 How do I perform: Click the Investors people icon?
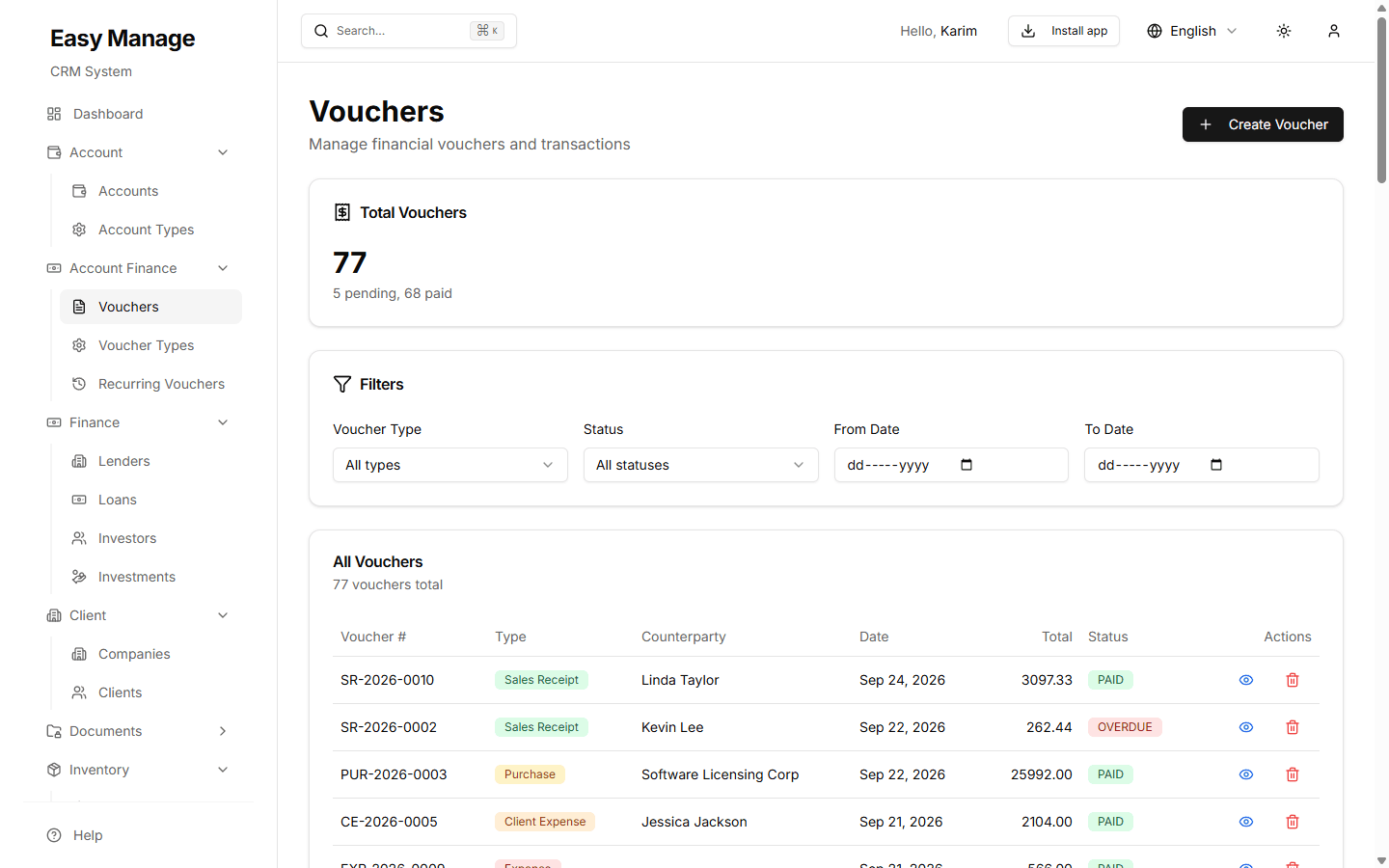pos(79,538)
